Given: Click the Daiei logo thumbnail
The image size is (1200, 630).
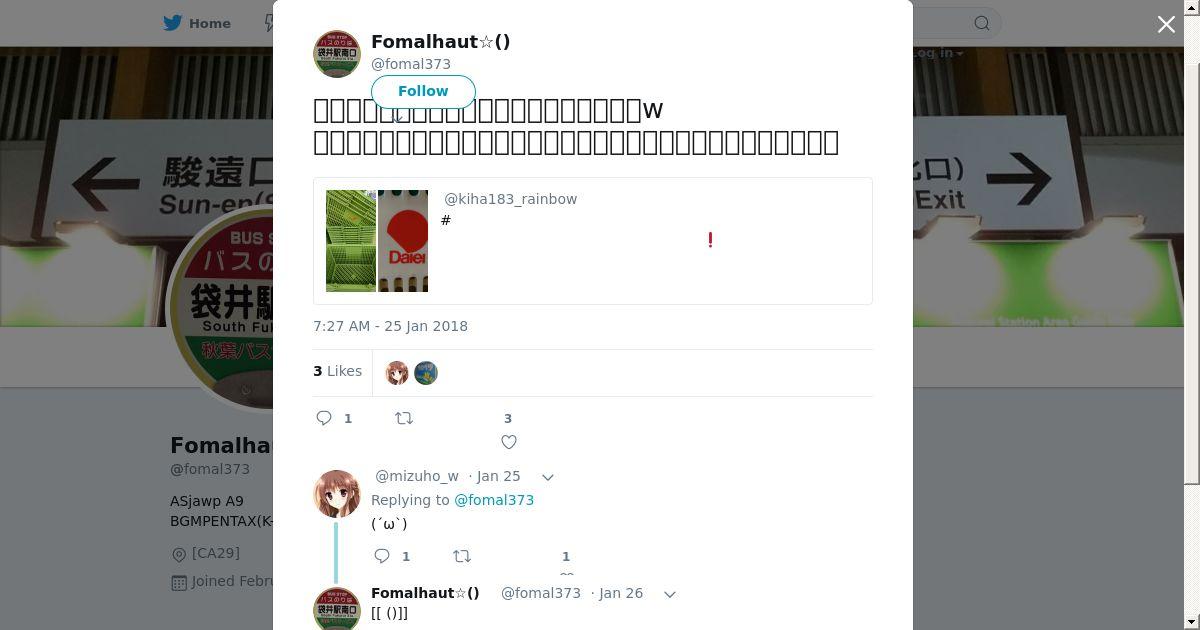Looking at the screenshot, I should 403,241.
